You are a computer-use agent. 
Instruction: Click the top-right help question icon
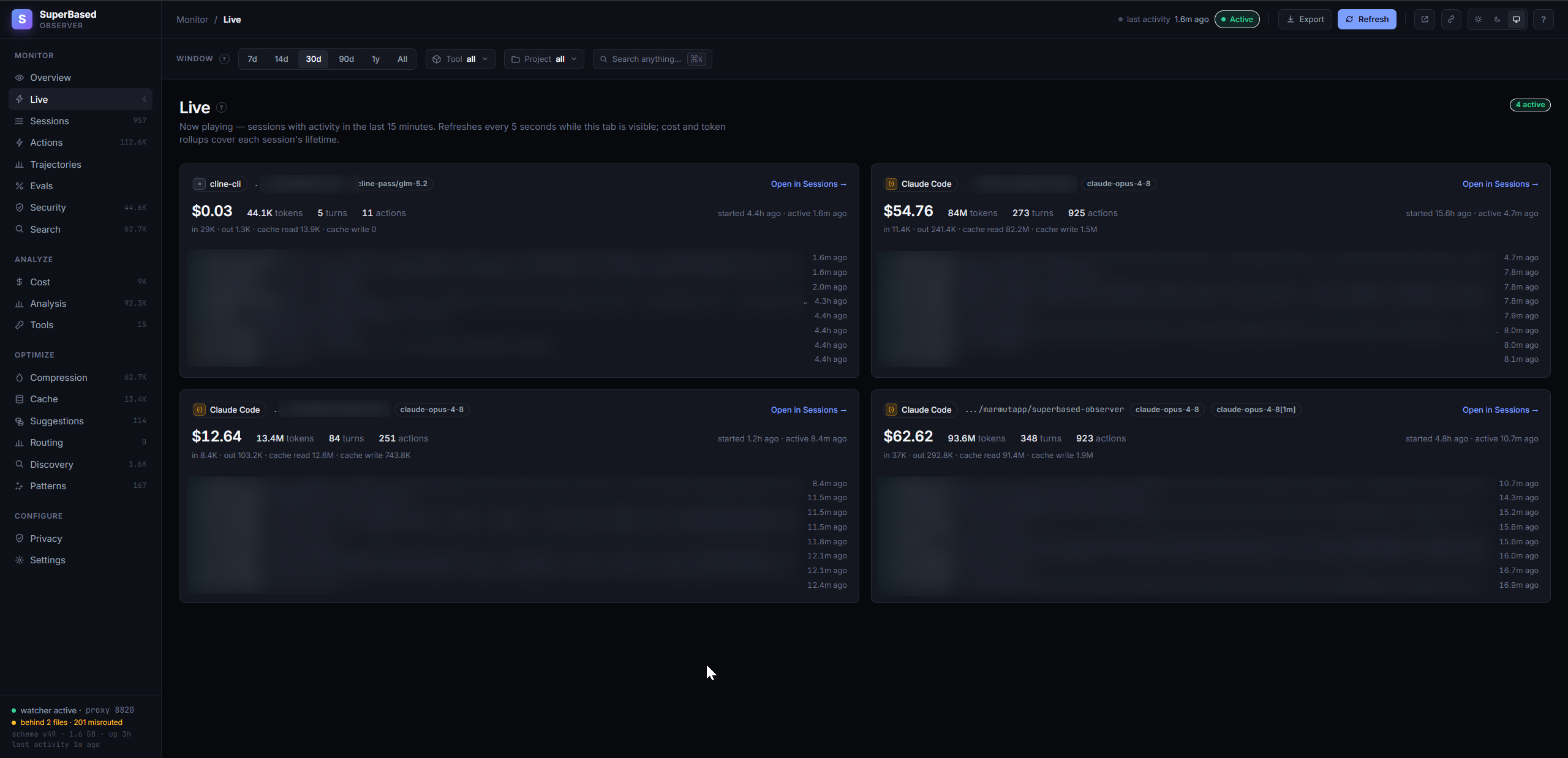1543,20
